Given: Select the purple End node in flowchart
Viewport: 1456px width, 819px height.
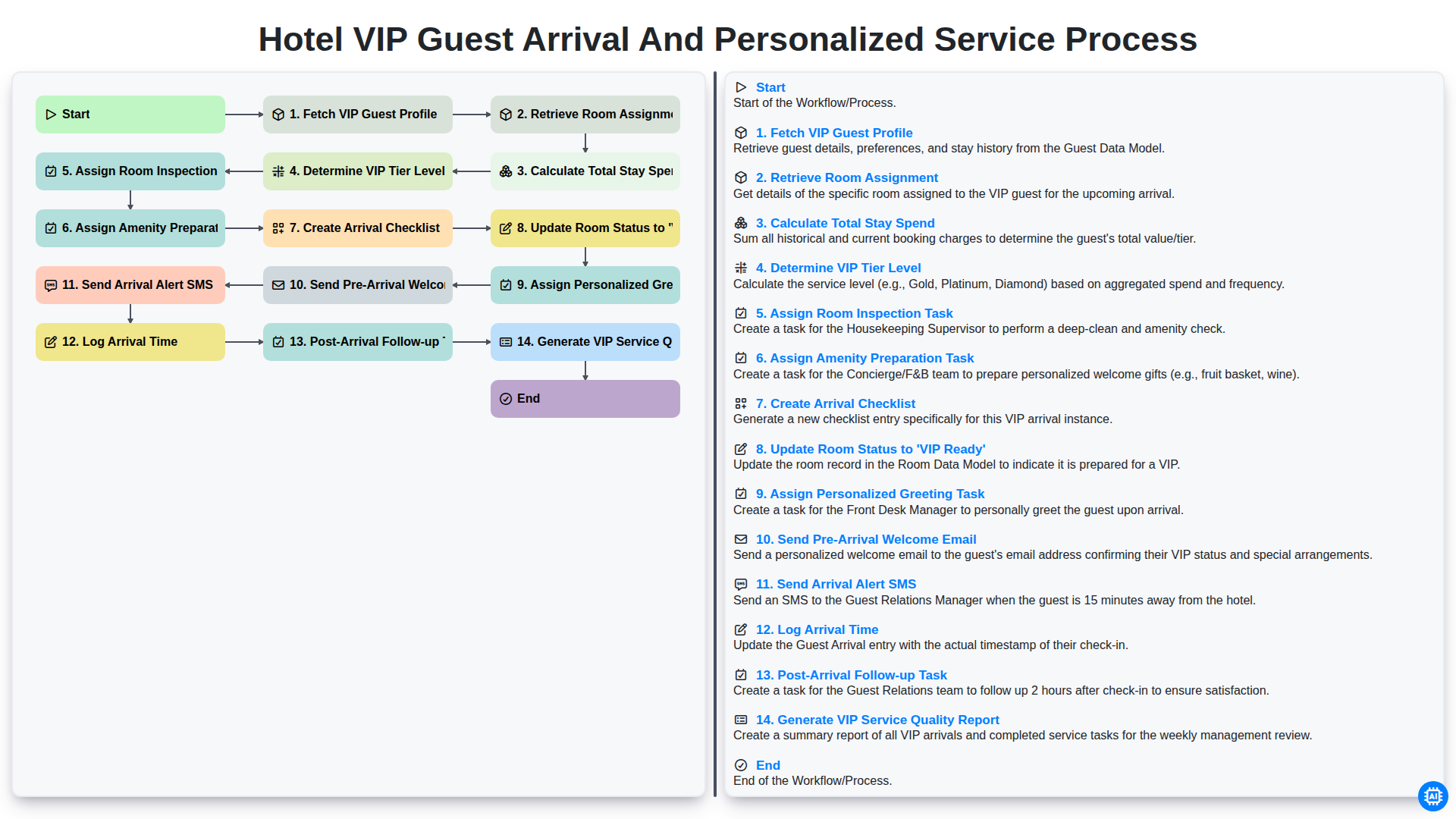Looking at the screenshot, I should click(585, 399).
